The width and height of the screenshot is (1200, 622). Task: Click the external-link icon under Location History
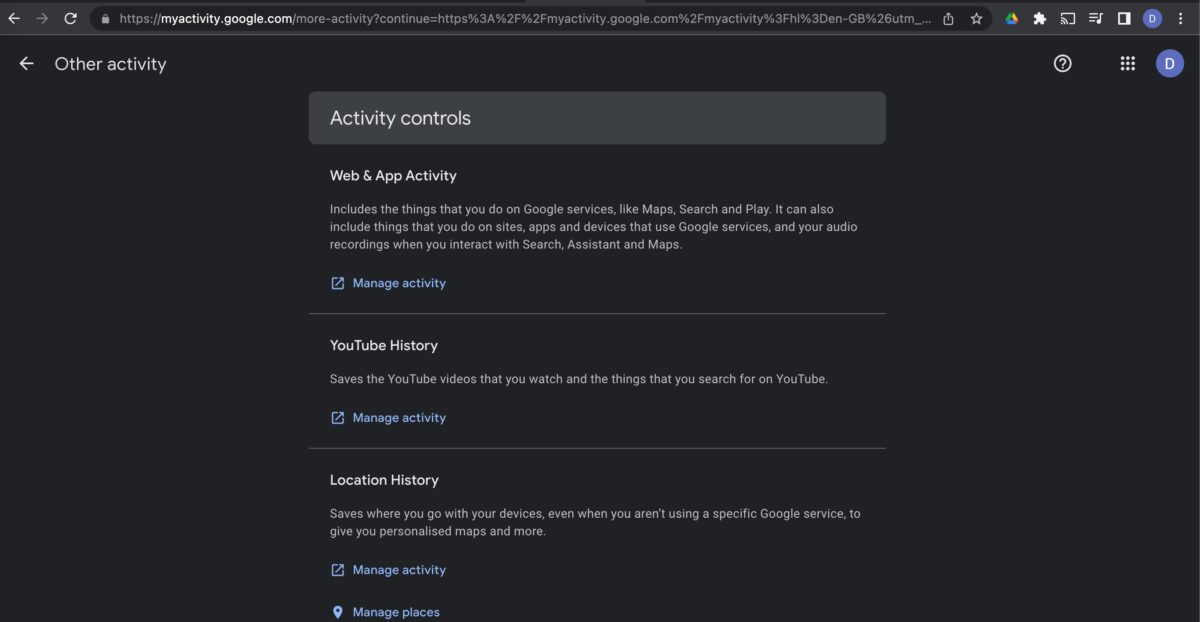[338, 570]
